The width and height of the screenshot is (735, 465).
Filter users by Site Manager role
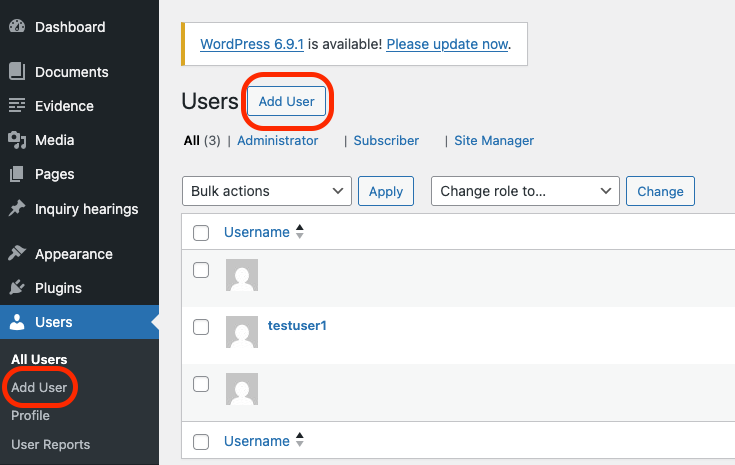[x=494, y=141]
